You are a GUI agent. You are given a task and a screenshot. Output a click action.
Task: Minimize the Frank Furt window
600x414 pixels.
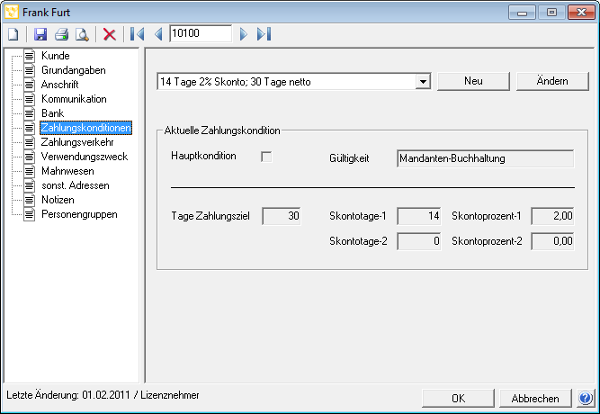coord(522,12)
